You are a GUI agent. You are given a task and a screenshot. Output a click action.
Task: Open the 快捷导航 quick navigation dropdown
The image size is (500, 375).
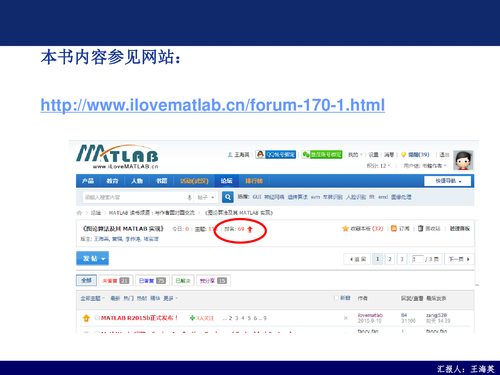pyautogui.click(x=447, y=181)
